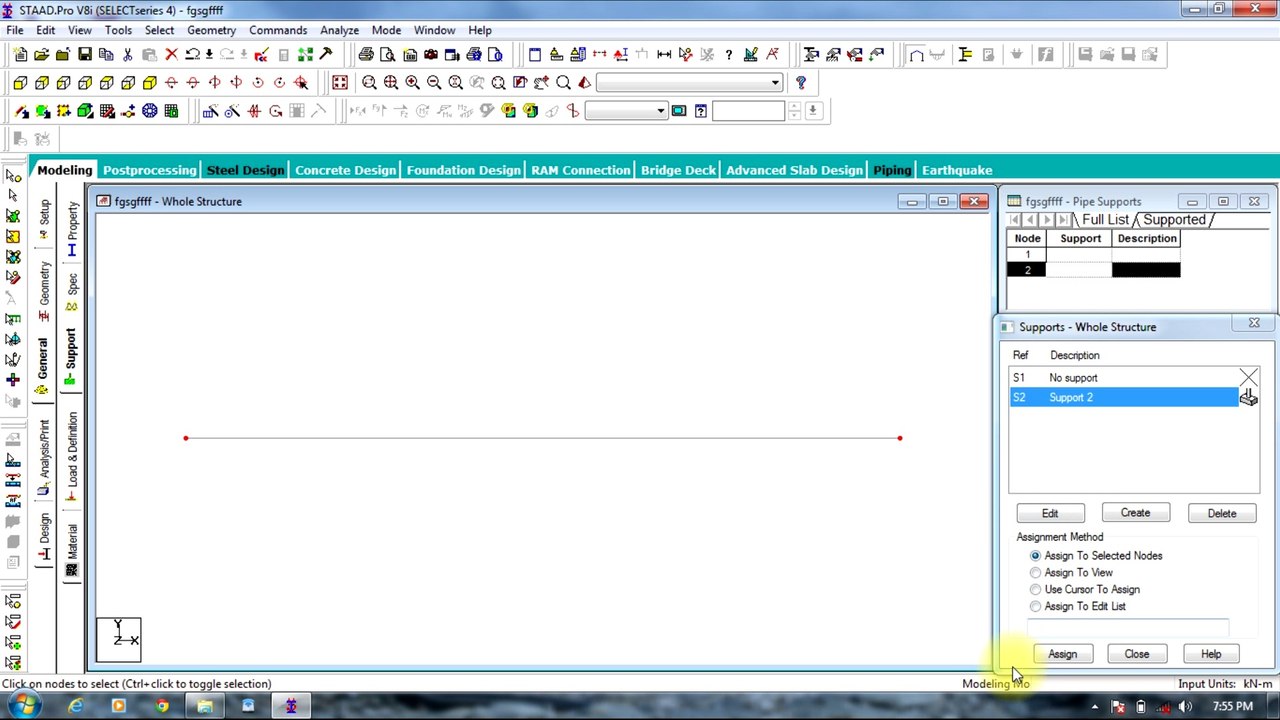Click the black question mark Info icon
This screenshot has width=1280, height=720.
pos(728,55)
